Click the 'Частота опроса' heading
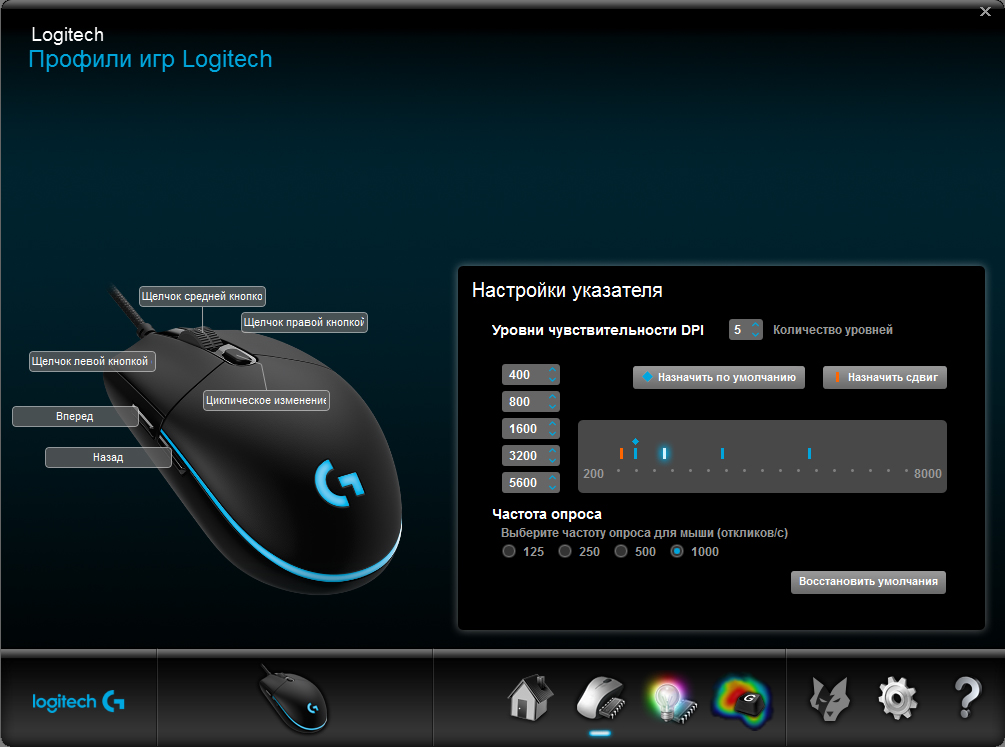This screenshot has width=1005, height=747. (x=547, y=514)
